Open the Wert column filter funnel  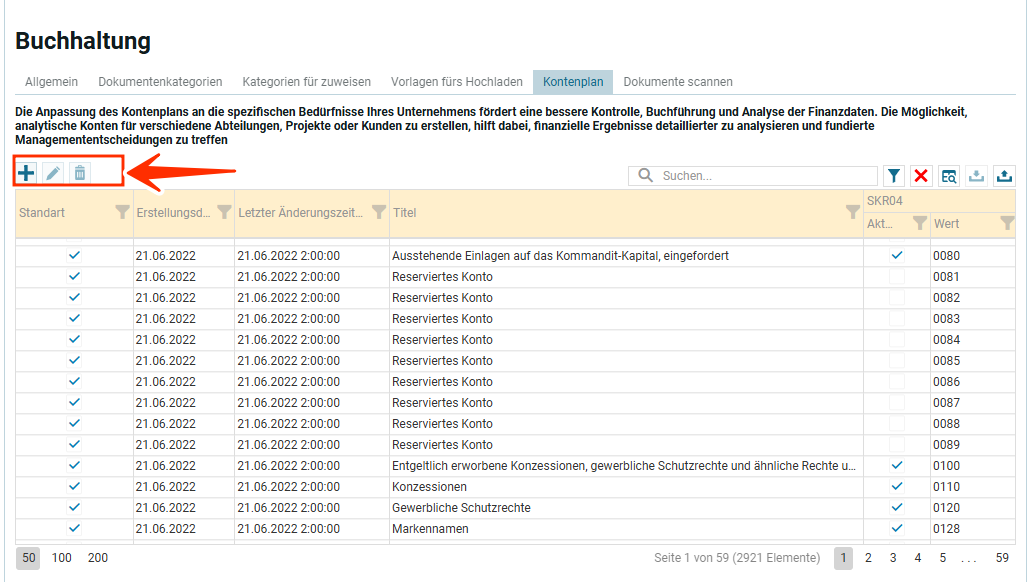pyautogui.click(x=1007, y=224)
